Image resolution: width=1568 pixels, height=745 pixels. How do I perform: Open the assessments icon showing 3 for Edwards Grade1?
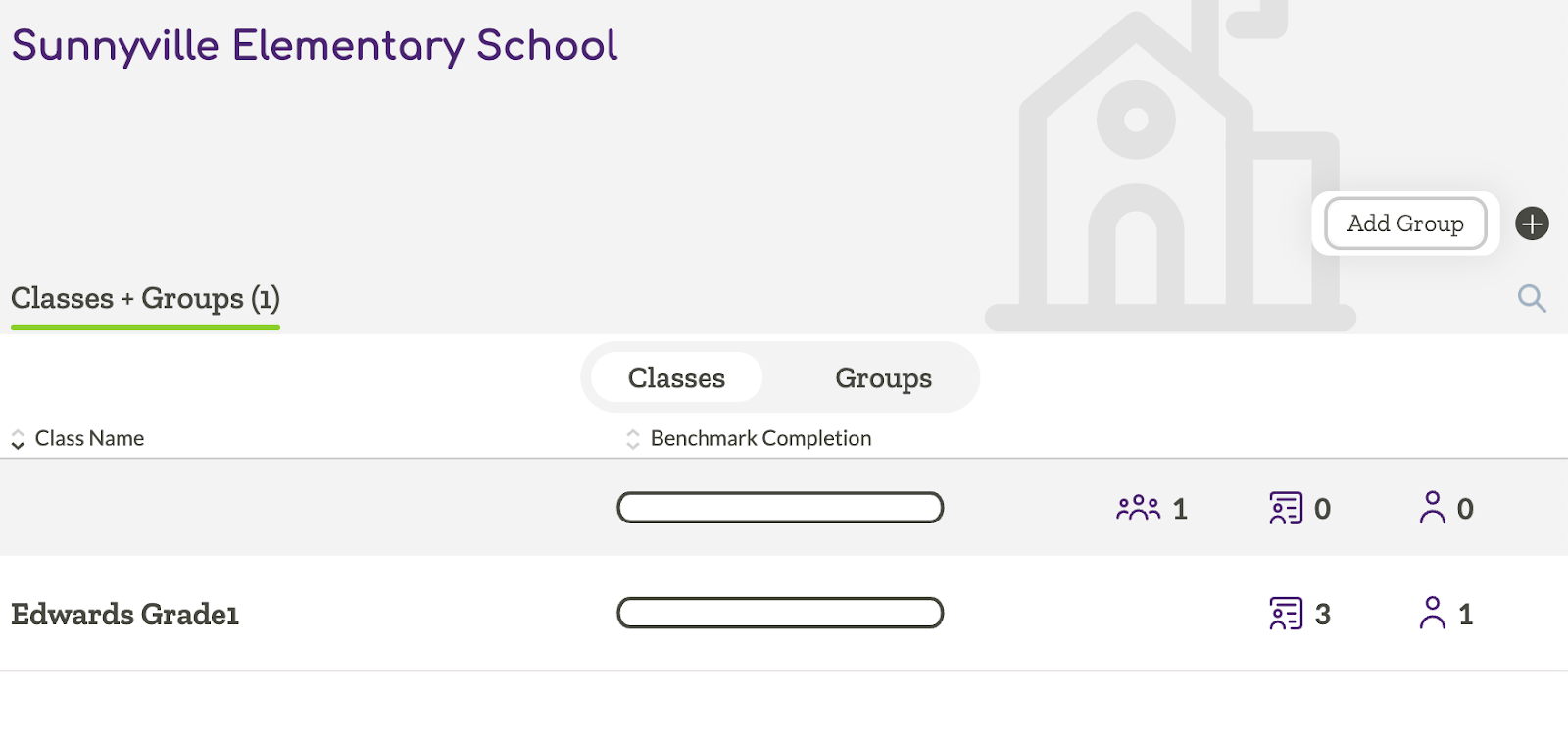[x=1298, y=614]
